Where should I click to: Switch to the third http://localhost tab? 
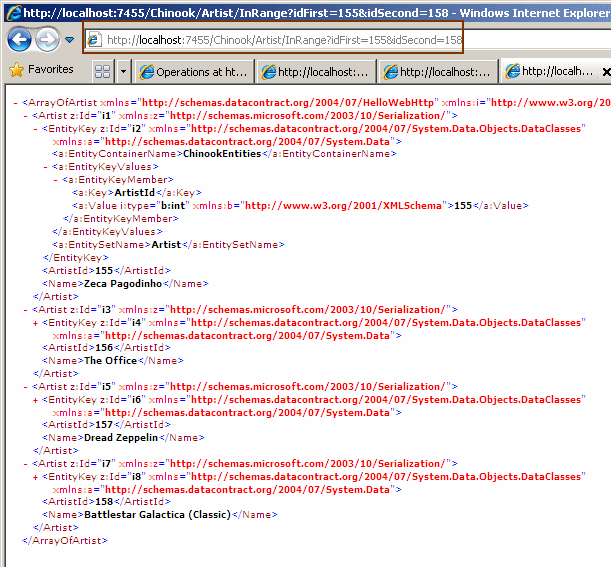tap(437, 72)
